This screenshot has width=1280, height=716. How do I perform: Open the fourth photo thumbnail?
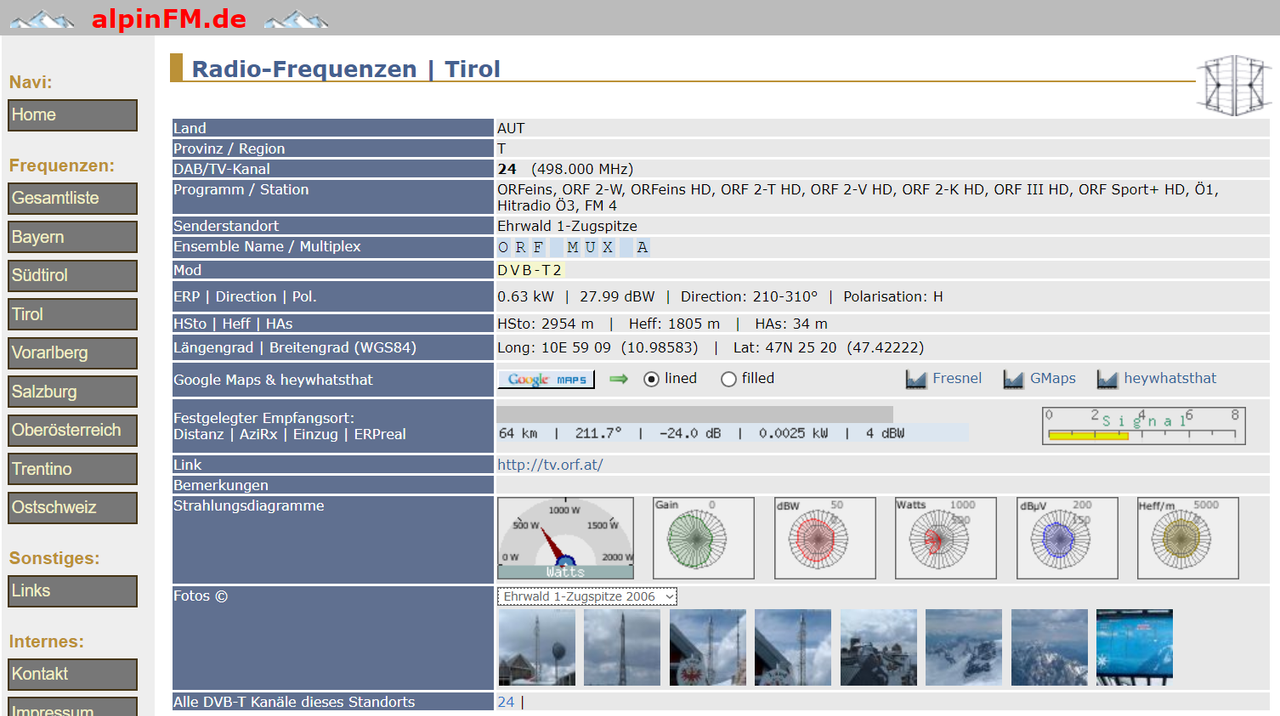[x=793, y=647]
